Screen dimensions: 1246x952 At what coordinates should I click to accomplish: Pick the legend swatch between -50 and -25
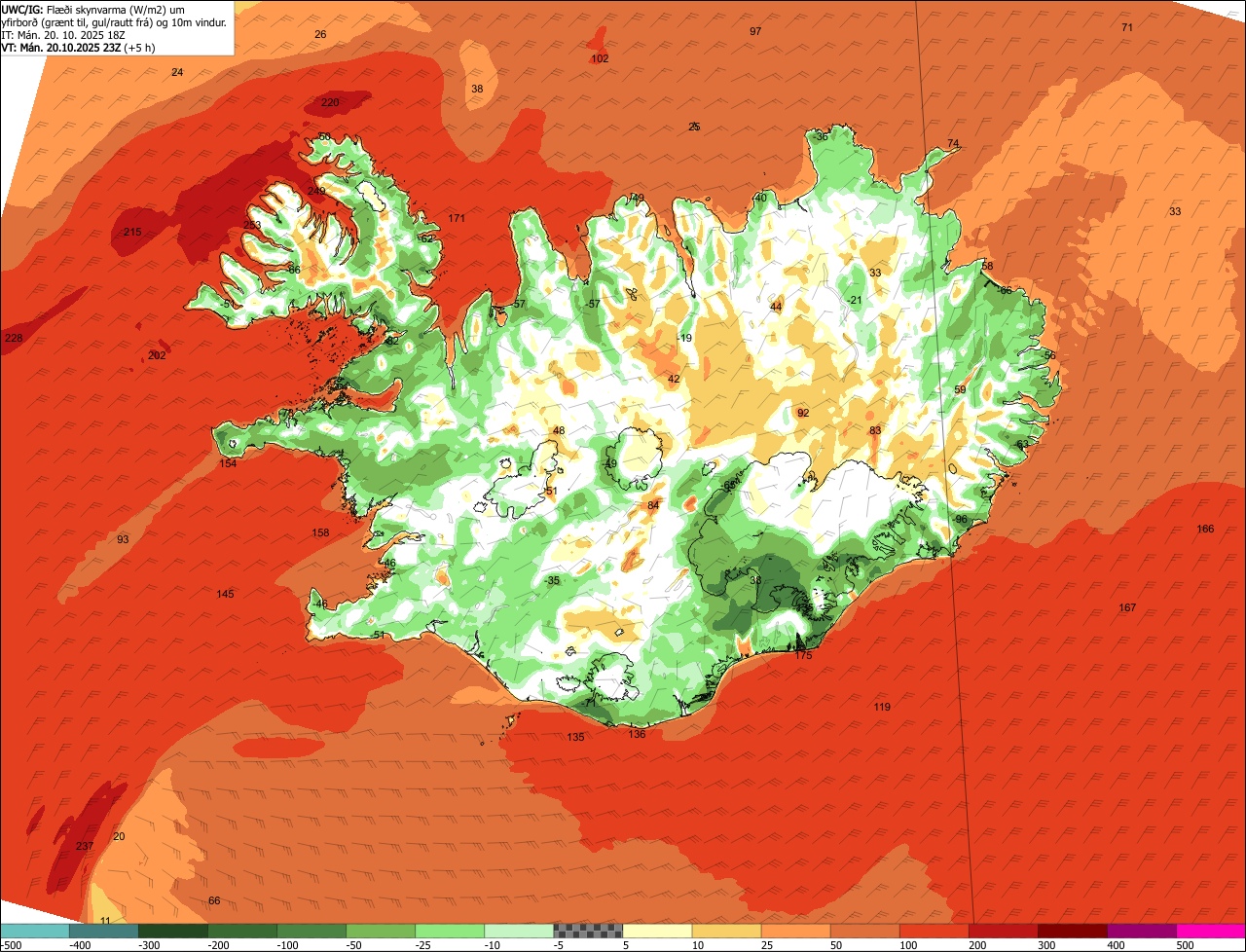[x=381, y=931]
